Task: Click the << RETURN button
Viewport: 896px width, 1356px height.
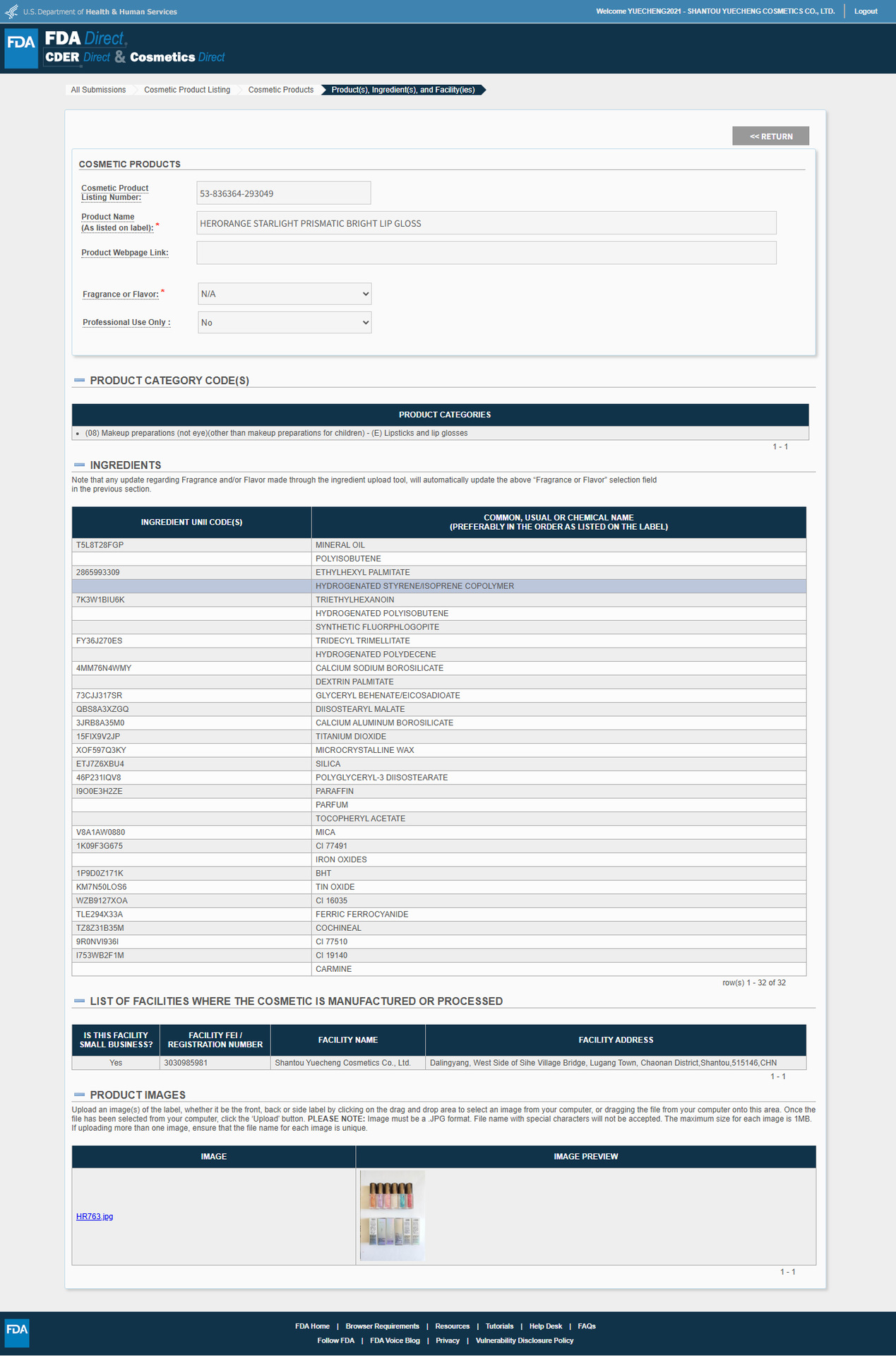Action: [771, 136]
